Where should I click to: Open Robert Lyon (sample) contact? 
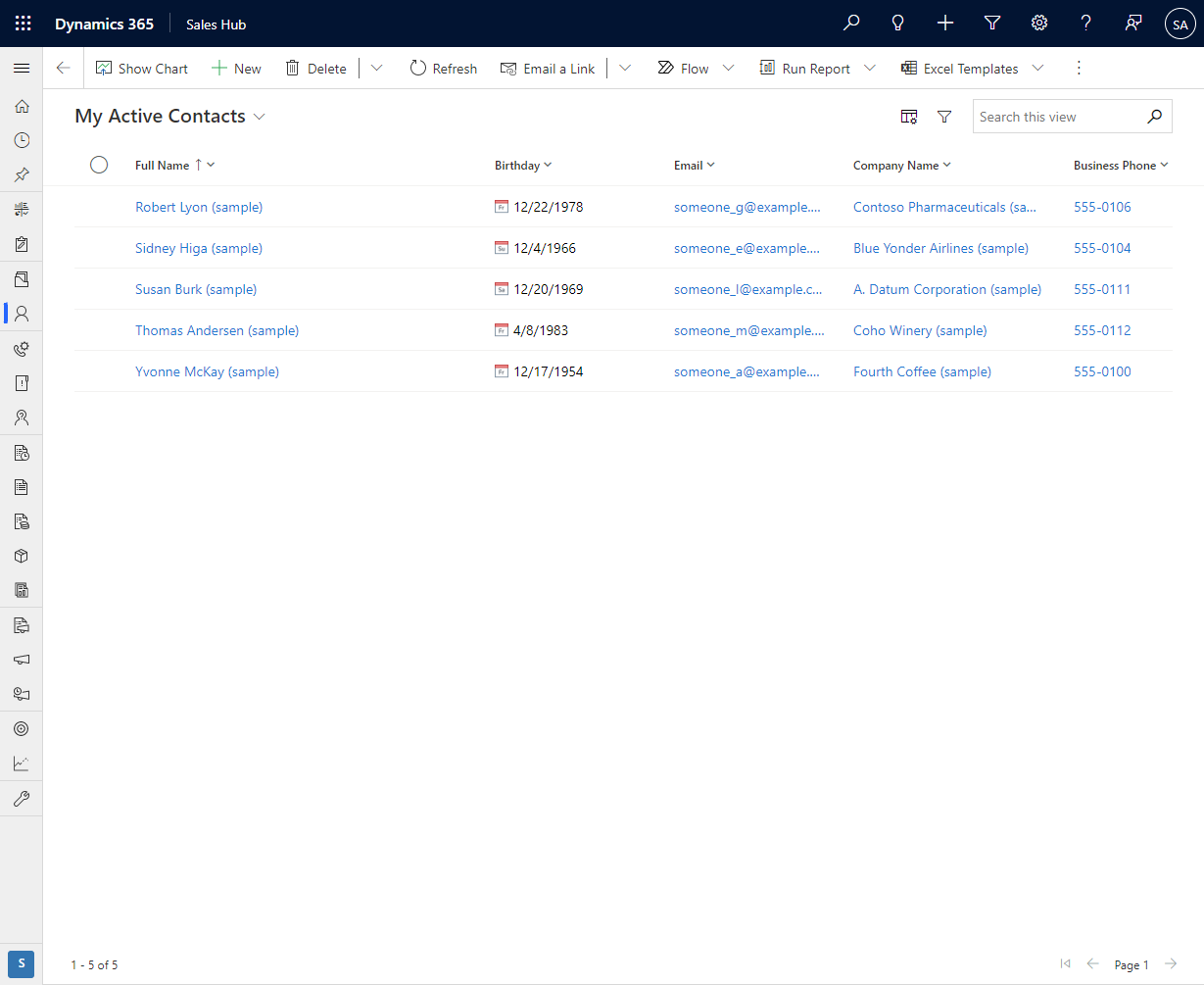click(x=199, y=207)
